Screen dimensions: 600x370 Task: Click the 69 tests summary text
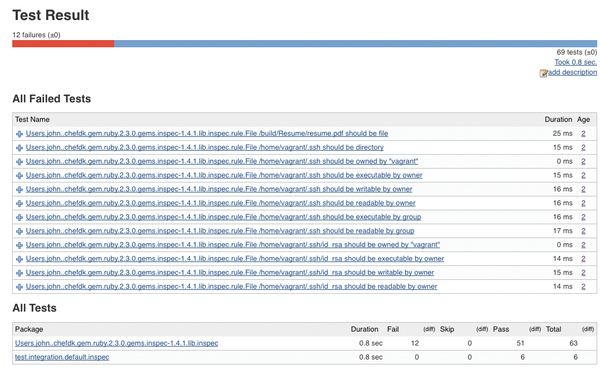(577, 52)
